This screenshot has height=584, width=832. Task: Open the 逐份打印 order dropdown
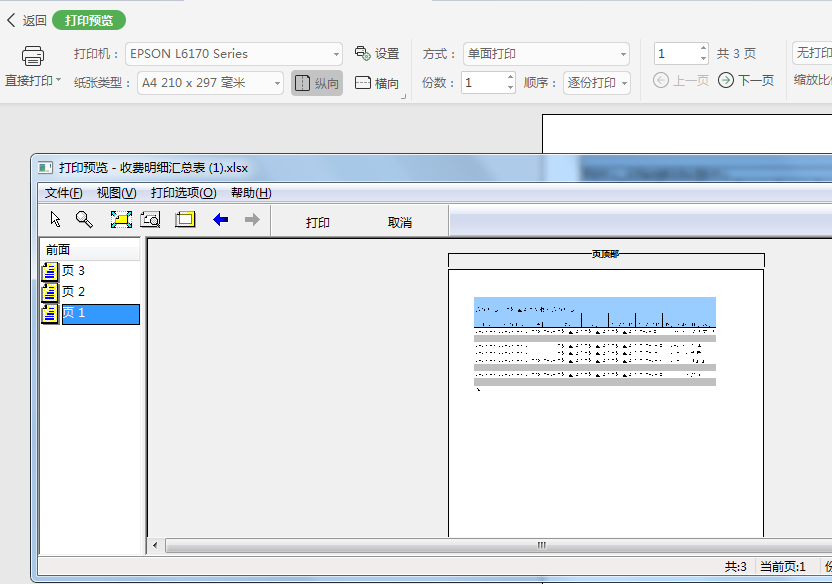tap(596, 83)
